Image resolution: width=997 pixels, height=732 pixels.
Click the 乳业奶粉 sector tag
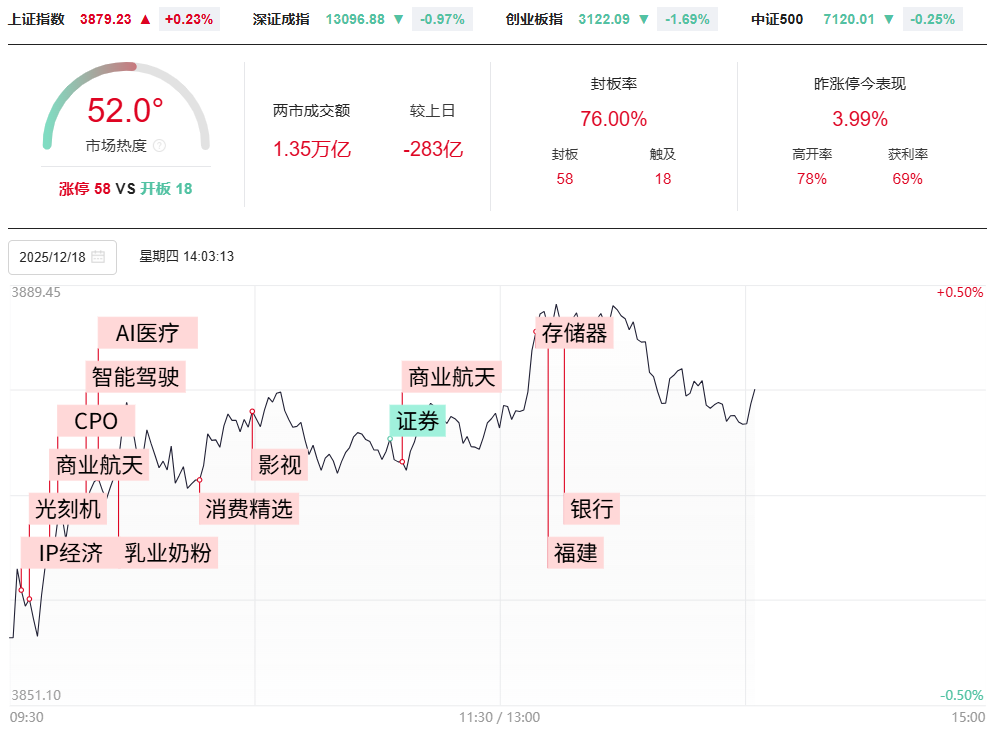point(168,552)
